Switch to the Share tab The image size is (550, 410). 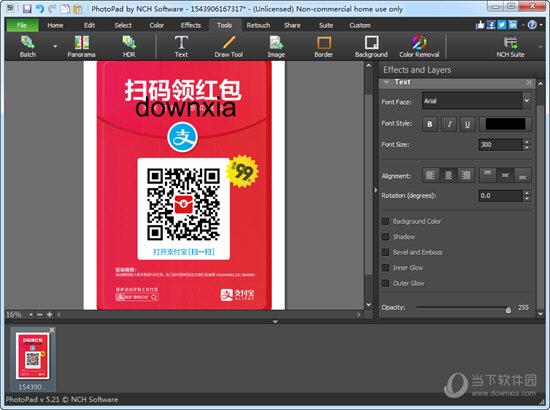point(292,25)
